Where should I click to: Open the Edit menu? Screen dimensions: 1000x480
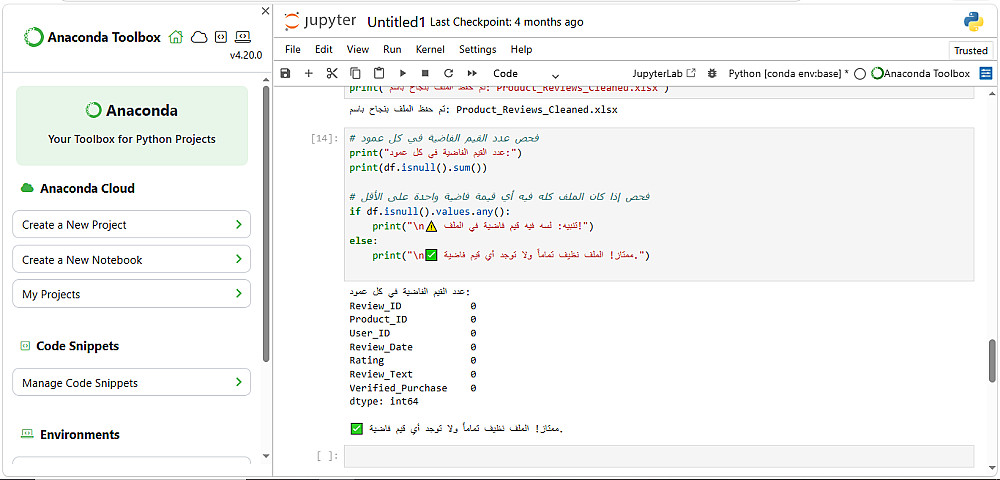tap(324, 49)
